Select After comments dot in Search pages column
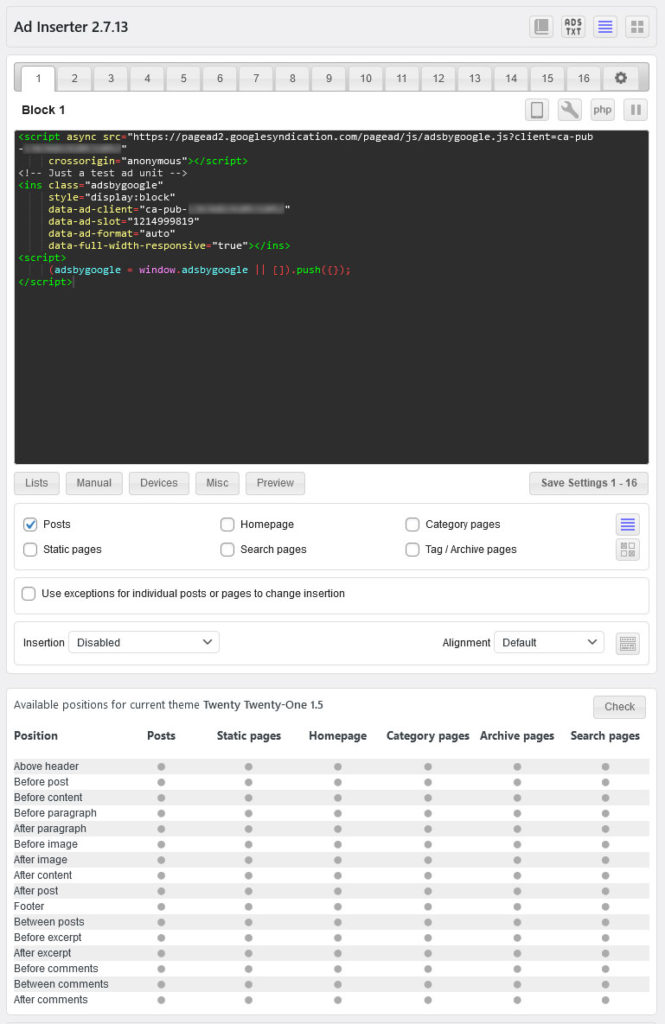The height and width of the screenshot is (1024, 665). [x=606, y=1000]
